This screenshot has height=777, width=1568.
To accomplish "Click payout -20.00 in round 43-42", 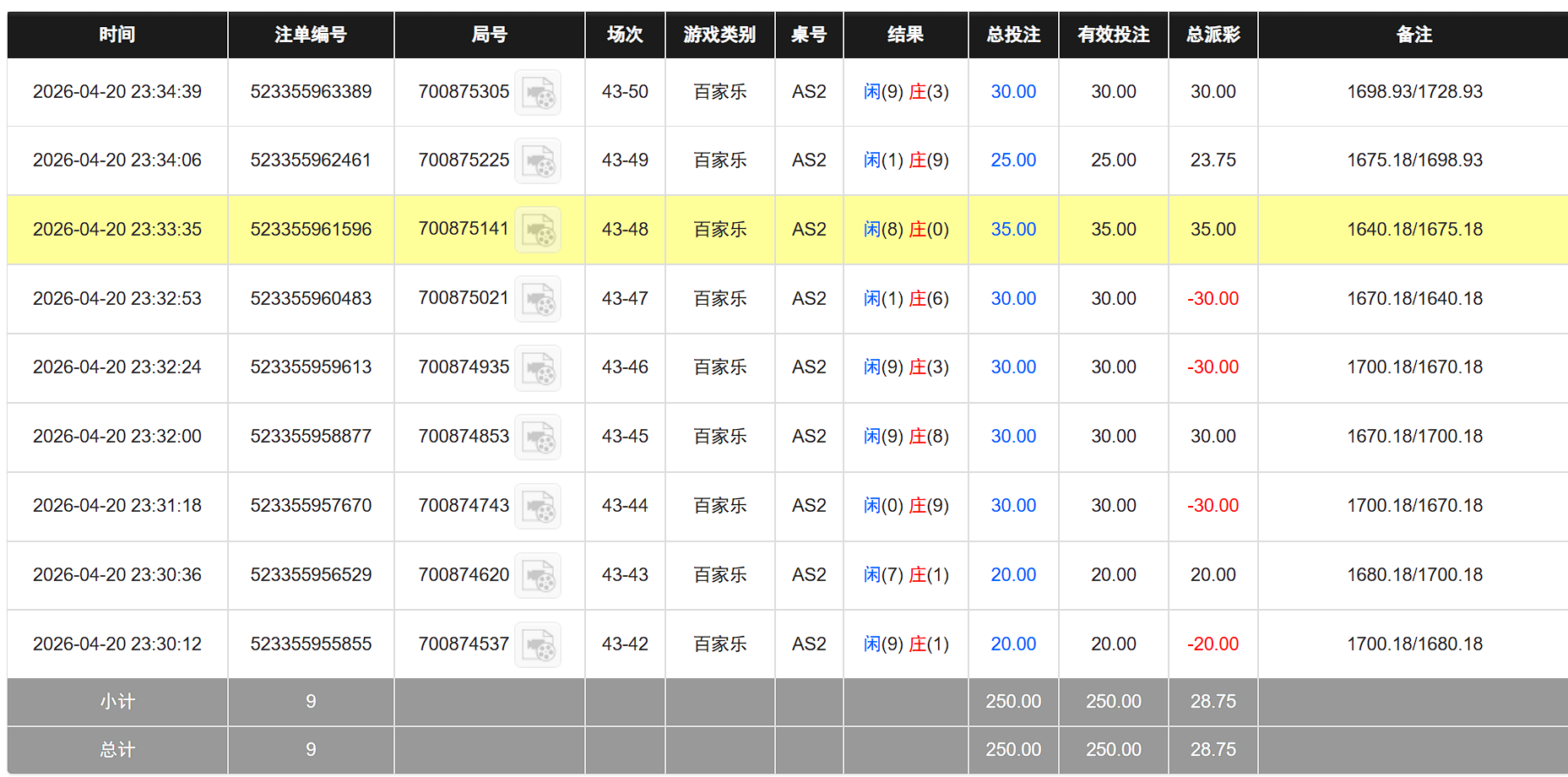I will (1213, 644).
